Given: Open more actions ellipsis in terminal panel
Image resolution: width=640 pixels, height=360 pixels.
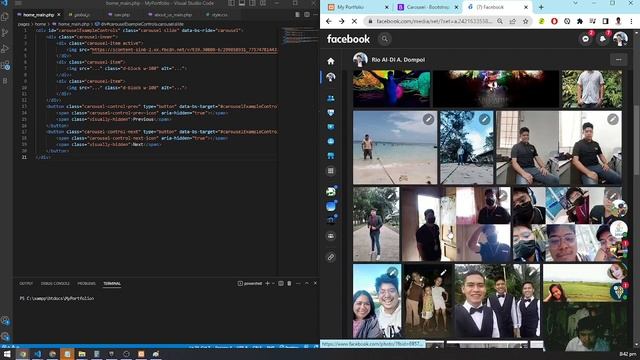Looking at the screenshot, I should 298,283.
